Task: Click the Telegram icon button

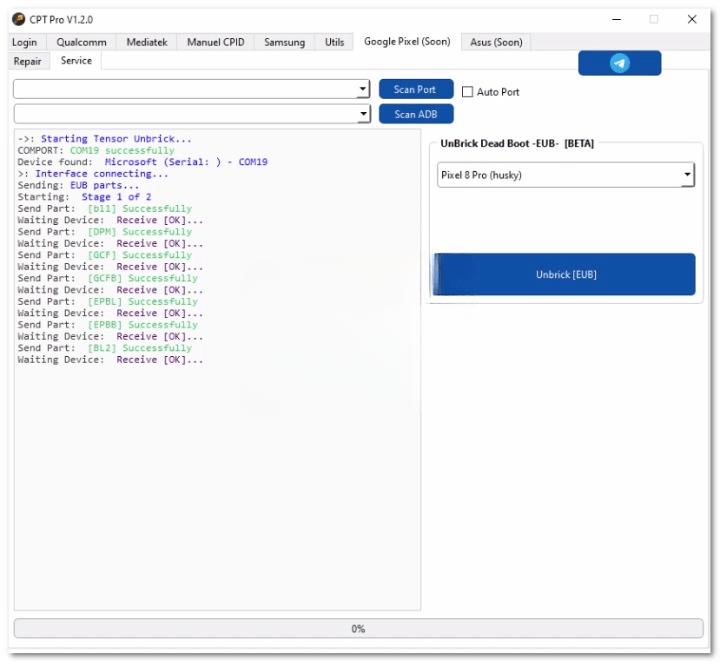Action: (x=619, y=63)
